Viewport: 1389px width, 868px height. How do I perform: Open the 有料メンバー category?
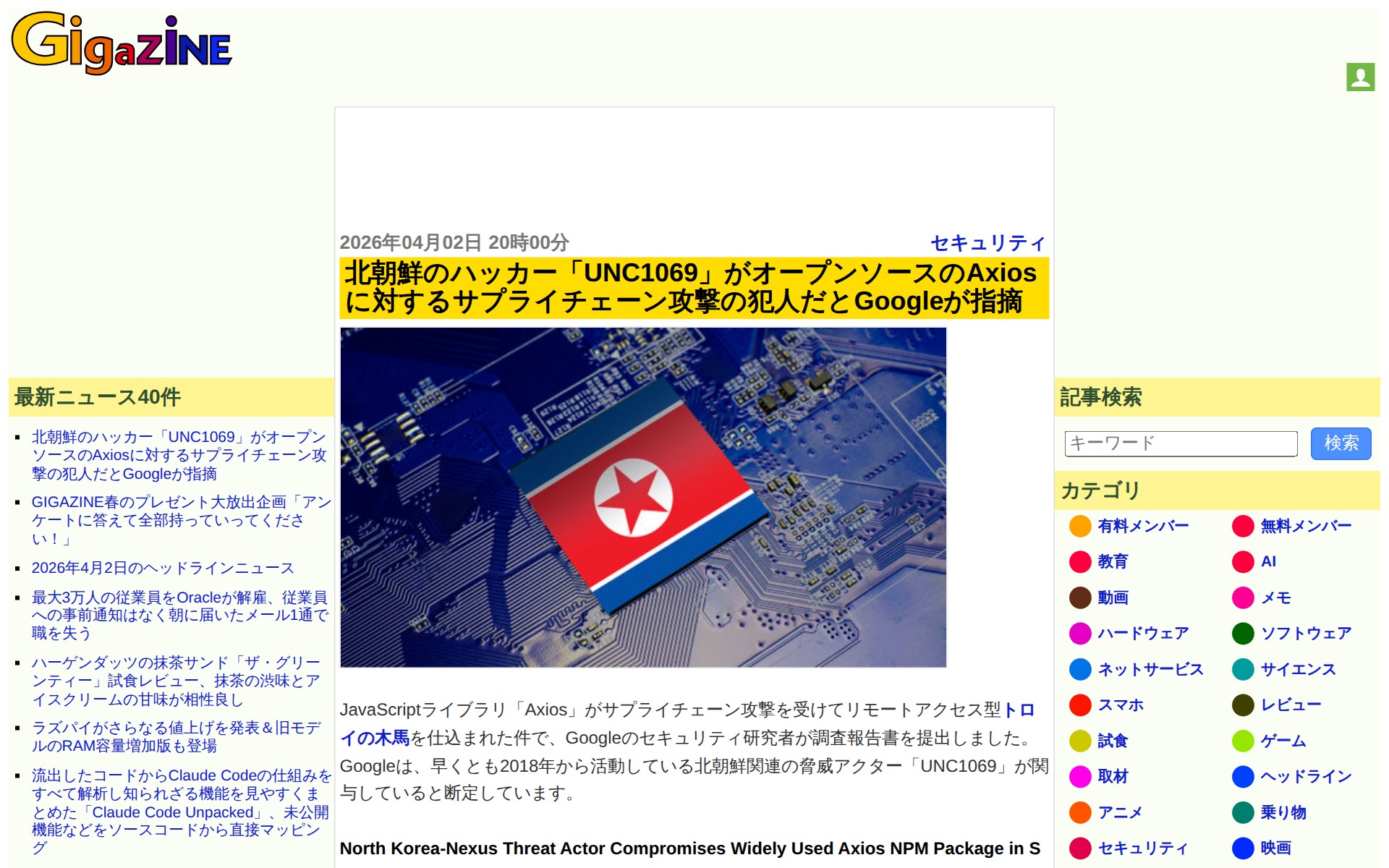click(1143, 526)
